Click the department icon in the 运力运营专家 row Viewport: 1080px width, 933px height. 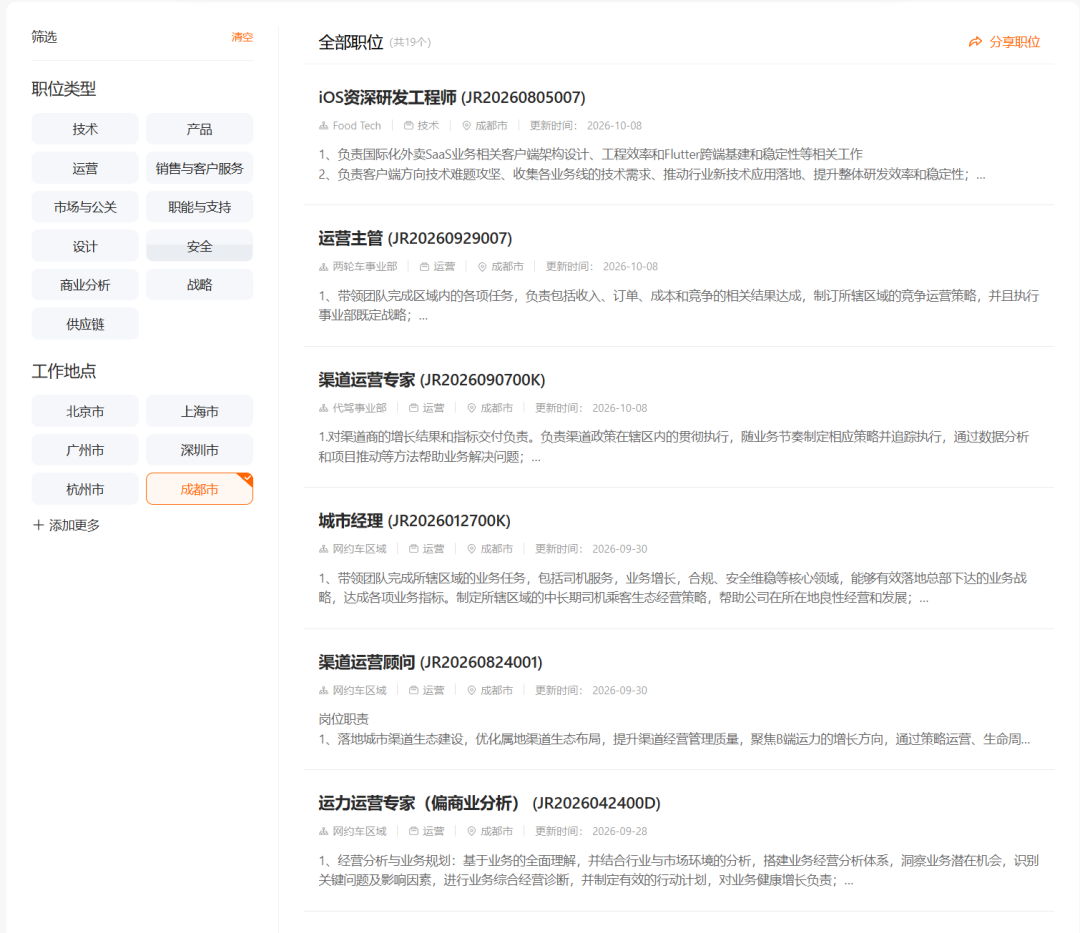(324, 831)
